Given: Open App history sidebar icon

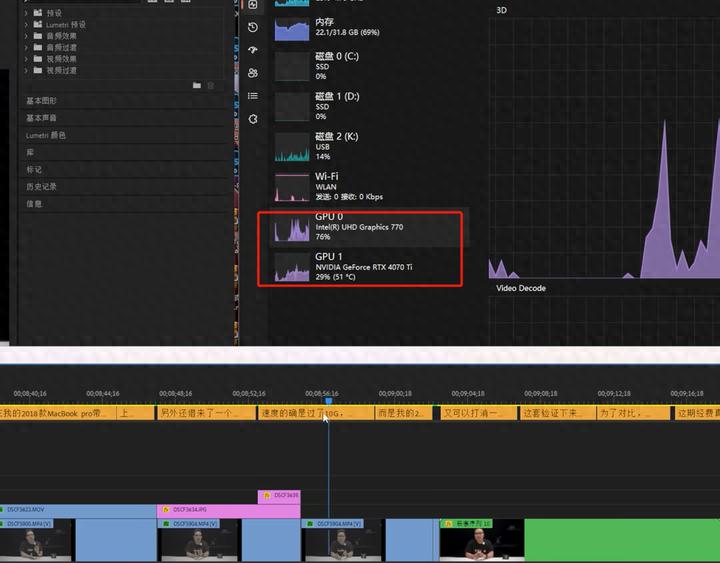Looking at the screenshot, I should [x=253, y=27].
